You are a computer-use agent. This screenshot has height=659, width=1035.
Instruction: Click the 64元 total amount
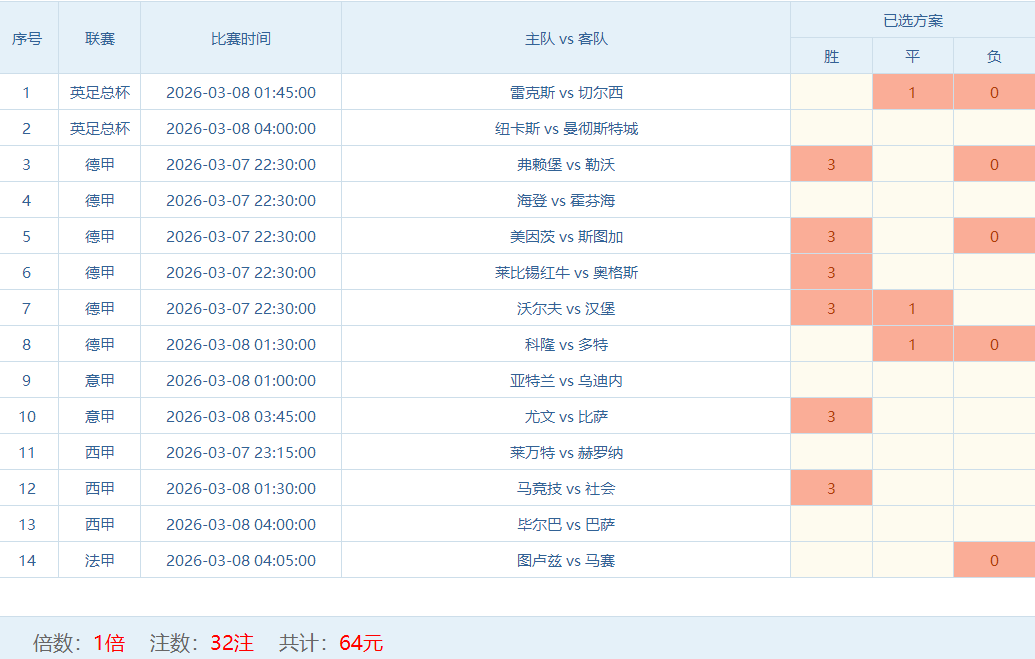361,643
